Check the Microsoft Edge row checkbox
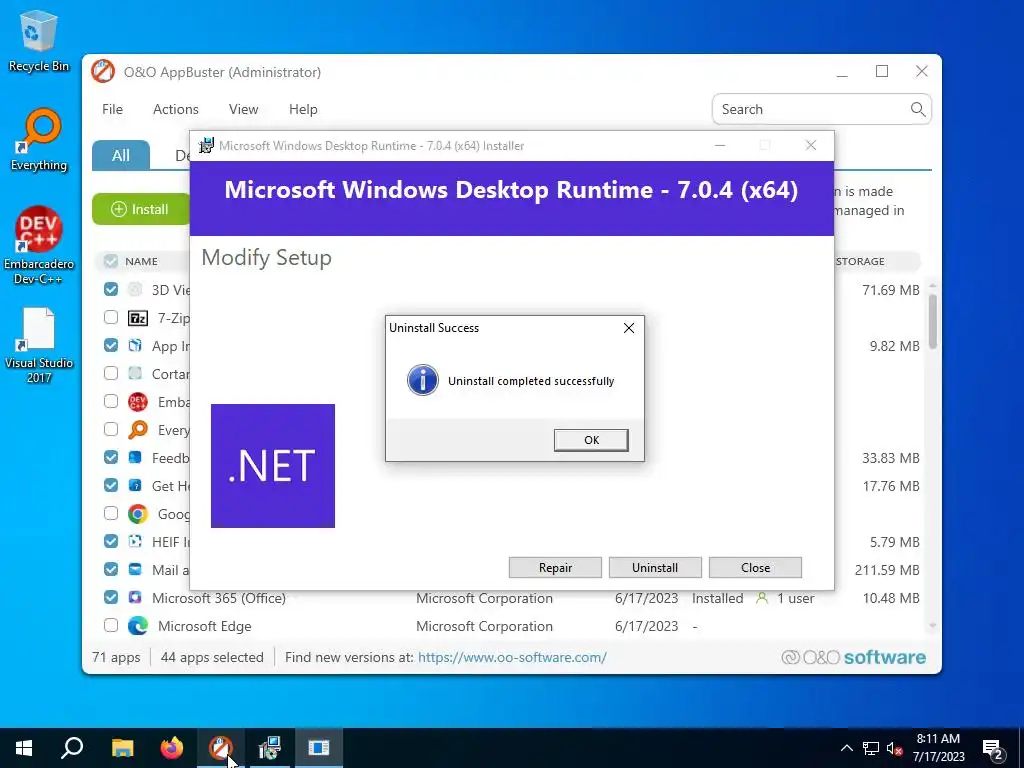 pos(111,626)
